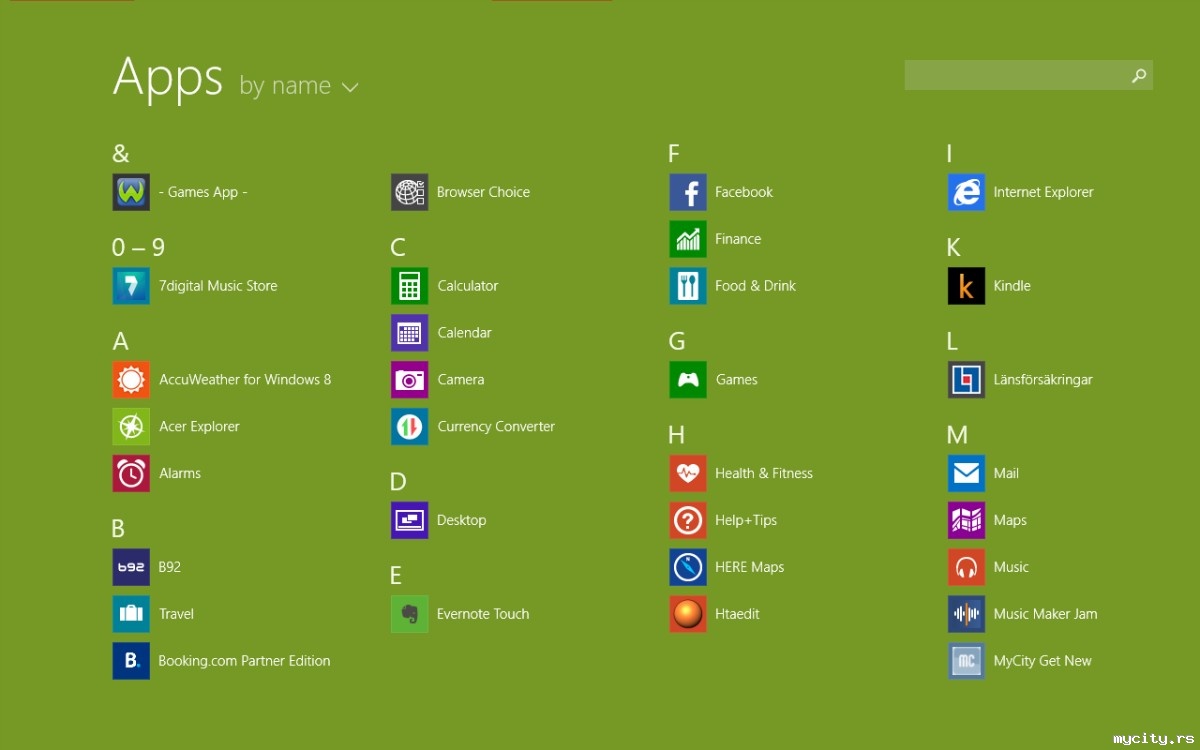Click the Camera app icon
1200x750 pixels.
click(409, 380)
